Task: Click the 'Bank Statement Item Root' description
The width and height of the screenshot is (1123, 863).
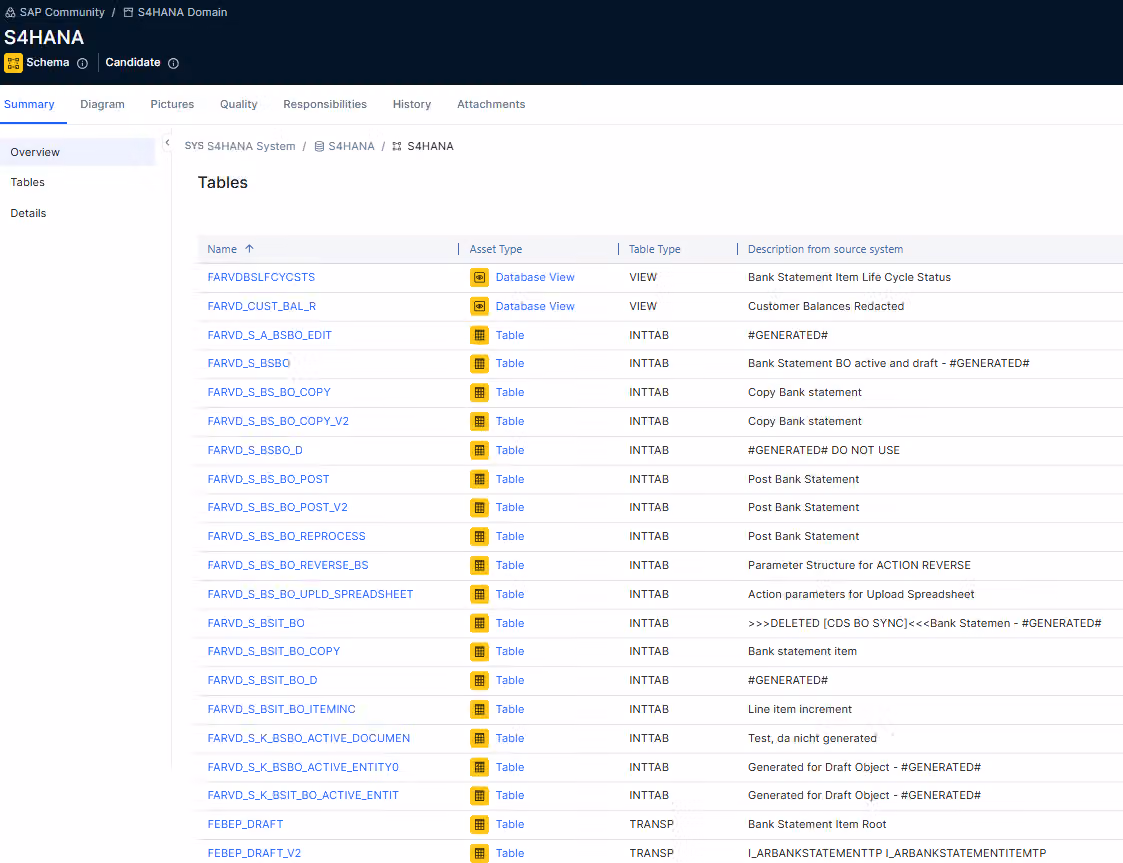Action: [817, 824]
